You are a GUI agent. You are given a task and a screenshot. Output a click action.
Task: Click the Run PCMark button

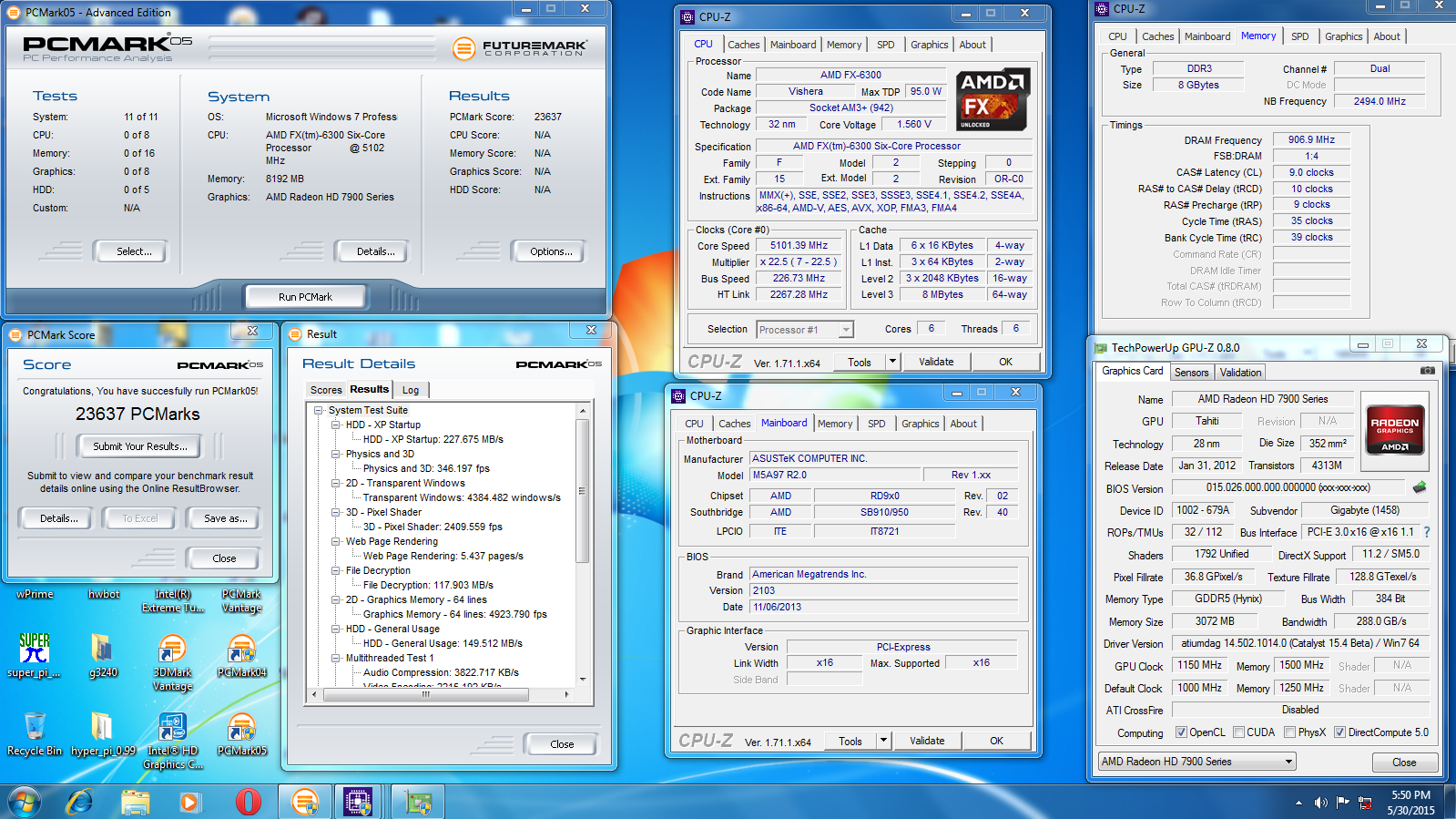(305, 297)
